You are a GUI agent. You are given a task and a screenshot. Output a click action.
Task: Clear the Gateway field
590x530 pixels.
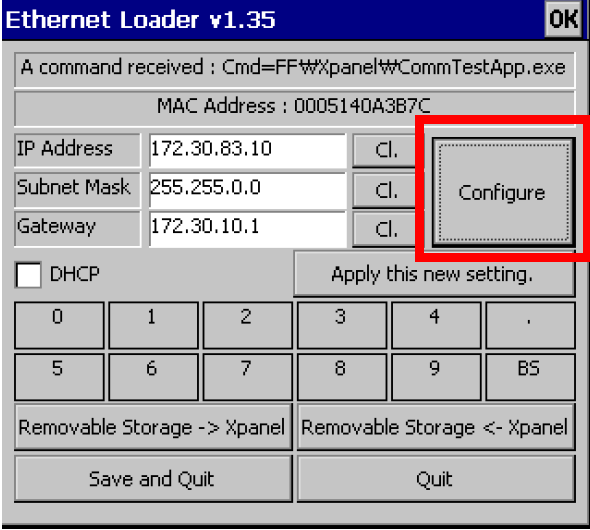pyautogui.click(x=386, y=229)
